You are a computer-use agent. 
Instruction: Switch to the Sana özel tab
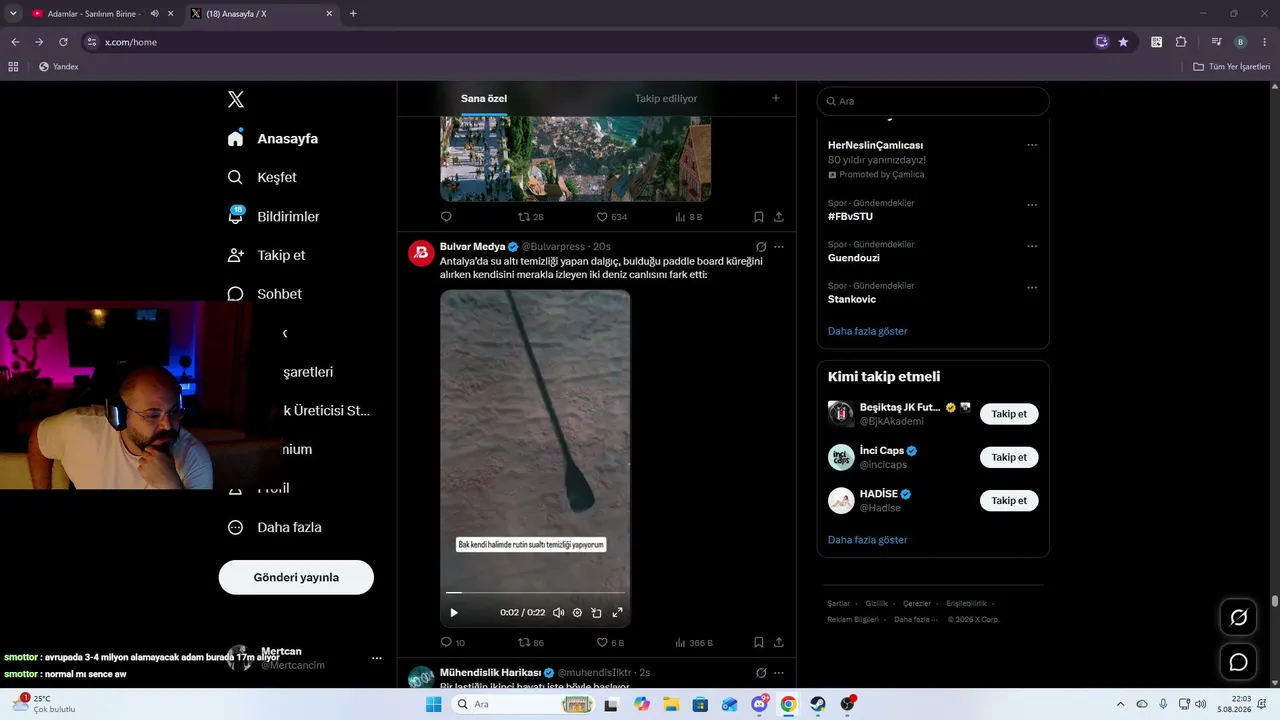[484, 98]
